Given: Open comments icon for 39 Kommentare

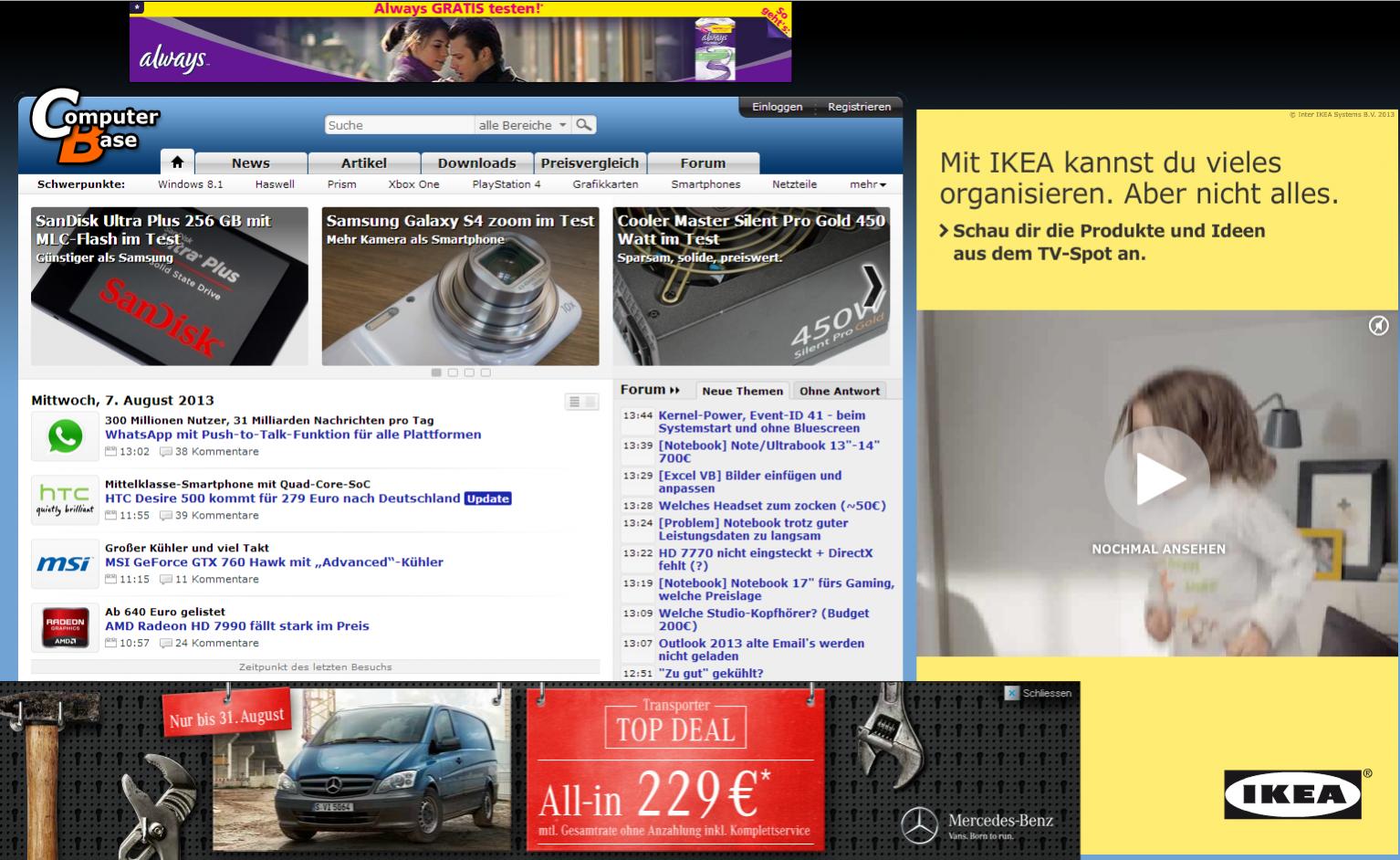Looking at the screenshot, I should coord(165,516).
